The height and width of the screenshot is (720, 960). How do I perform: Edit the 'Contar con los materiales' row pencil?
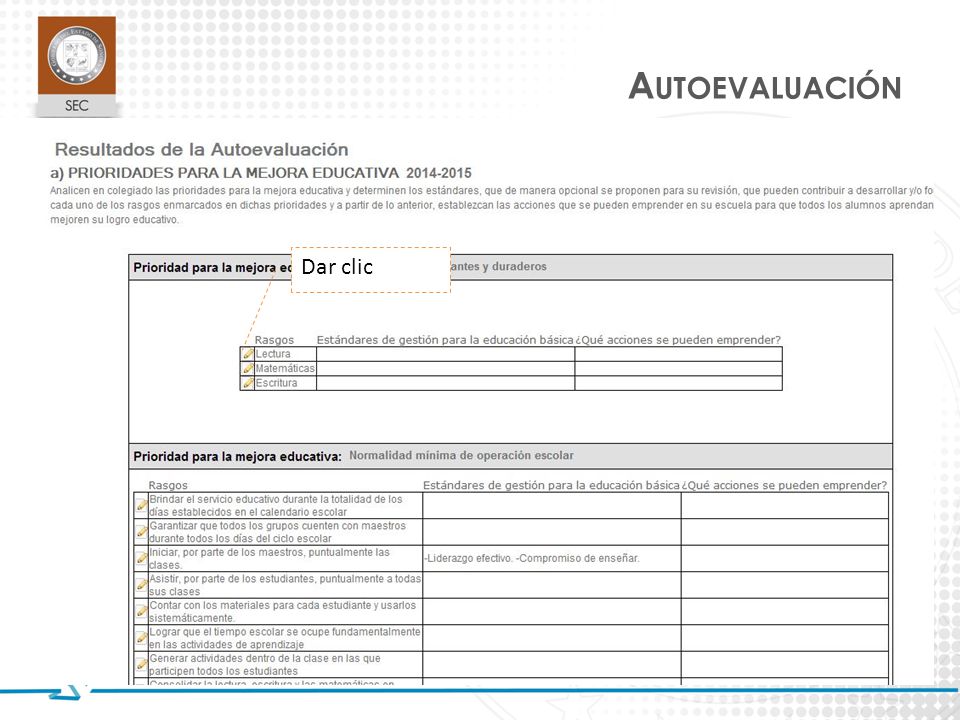point(141,611)
